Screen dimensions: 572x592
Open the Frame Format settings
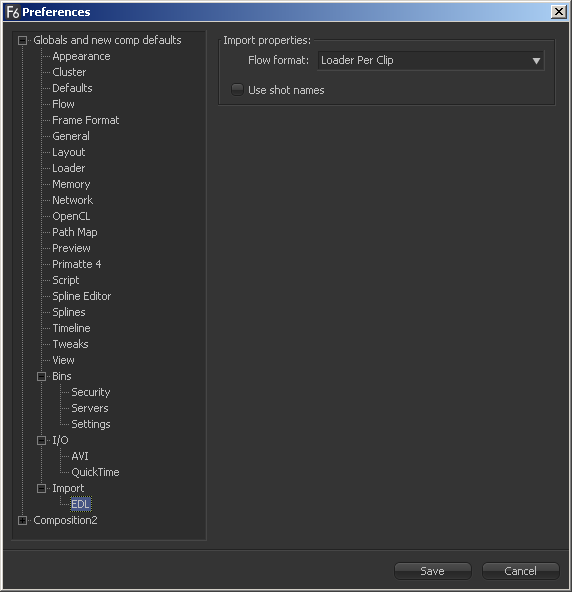click(86, 120)
